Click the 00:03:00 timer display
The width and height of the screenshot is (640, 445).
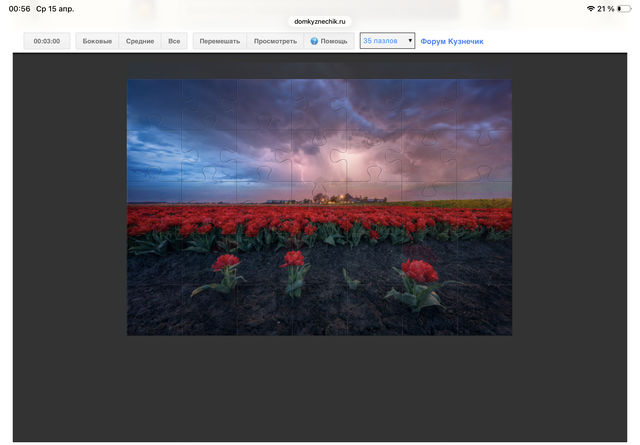(x=47, y=41)
